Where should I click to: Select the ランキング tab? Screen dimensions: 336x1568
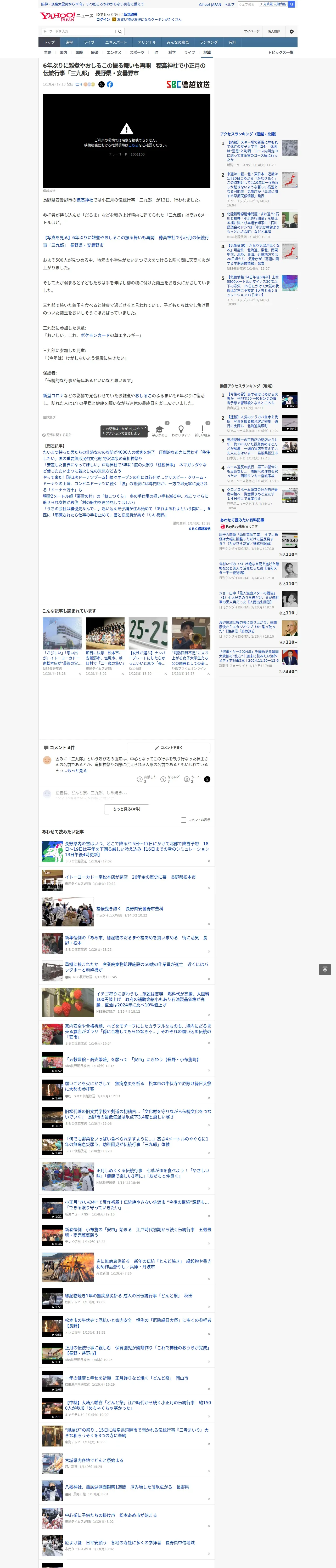209,43
